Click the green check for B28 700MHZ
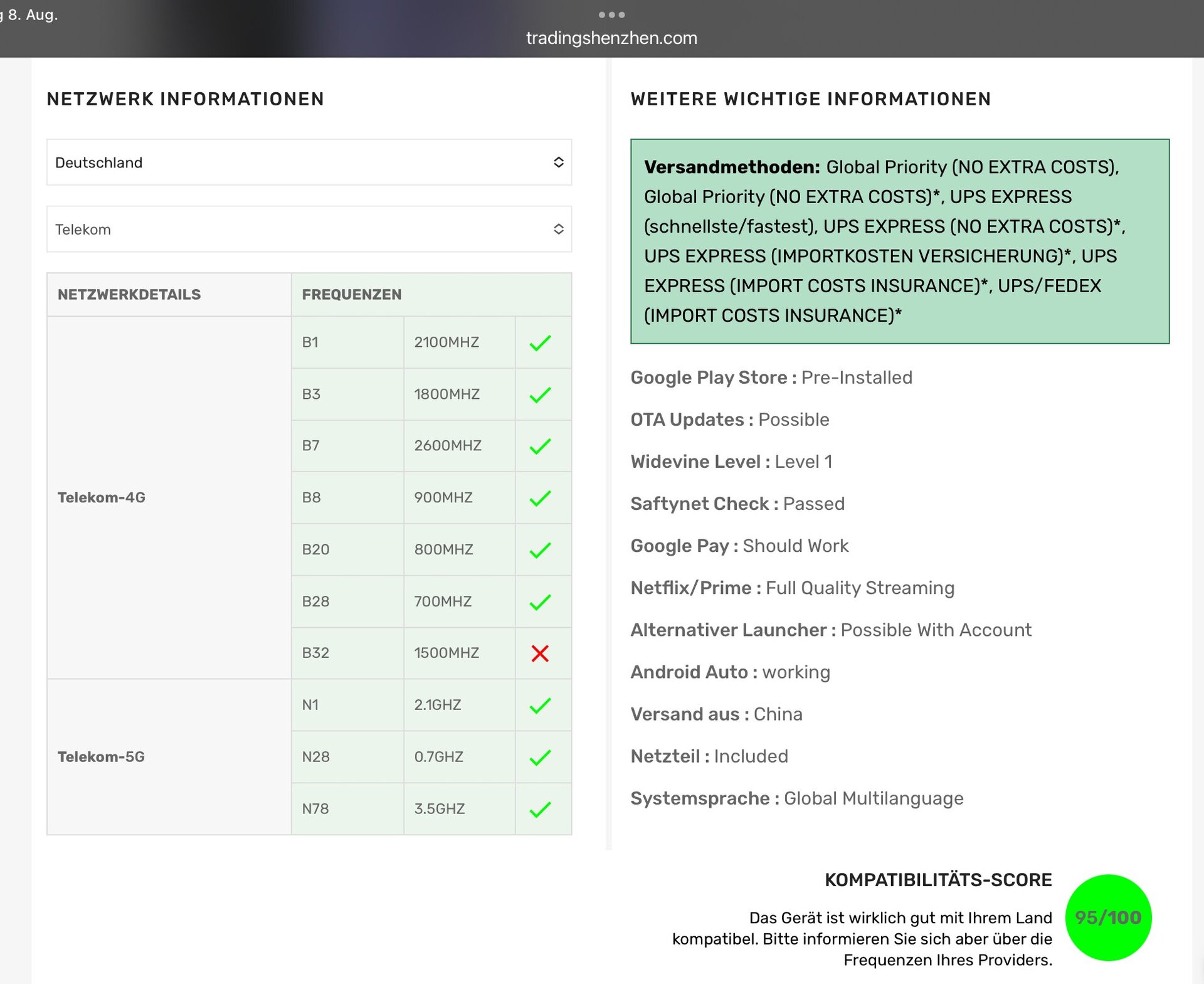 coord(540,602)
